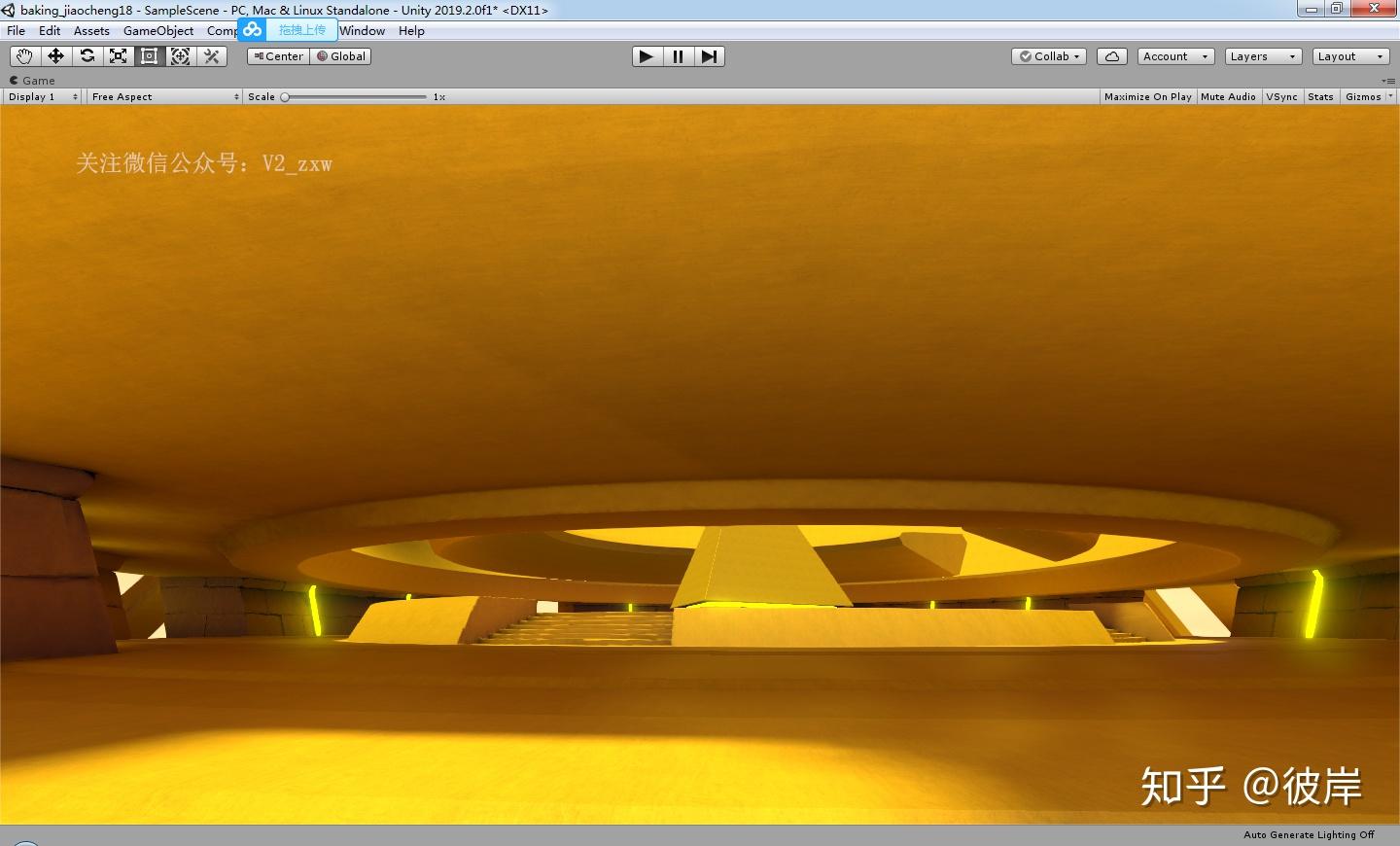The width and height of the screenshot is (1400, 846).
Task: Click the Unity logo in title bar
Action: pyautogui.click(x=9, y=10)
